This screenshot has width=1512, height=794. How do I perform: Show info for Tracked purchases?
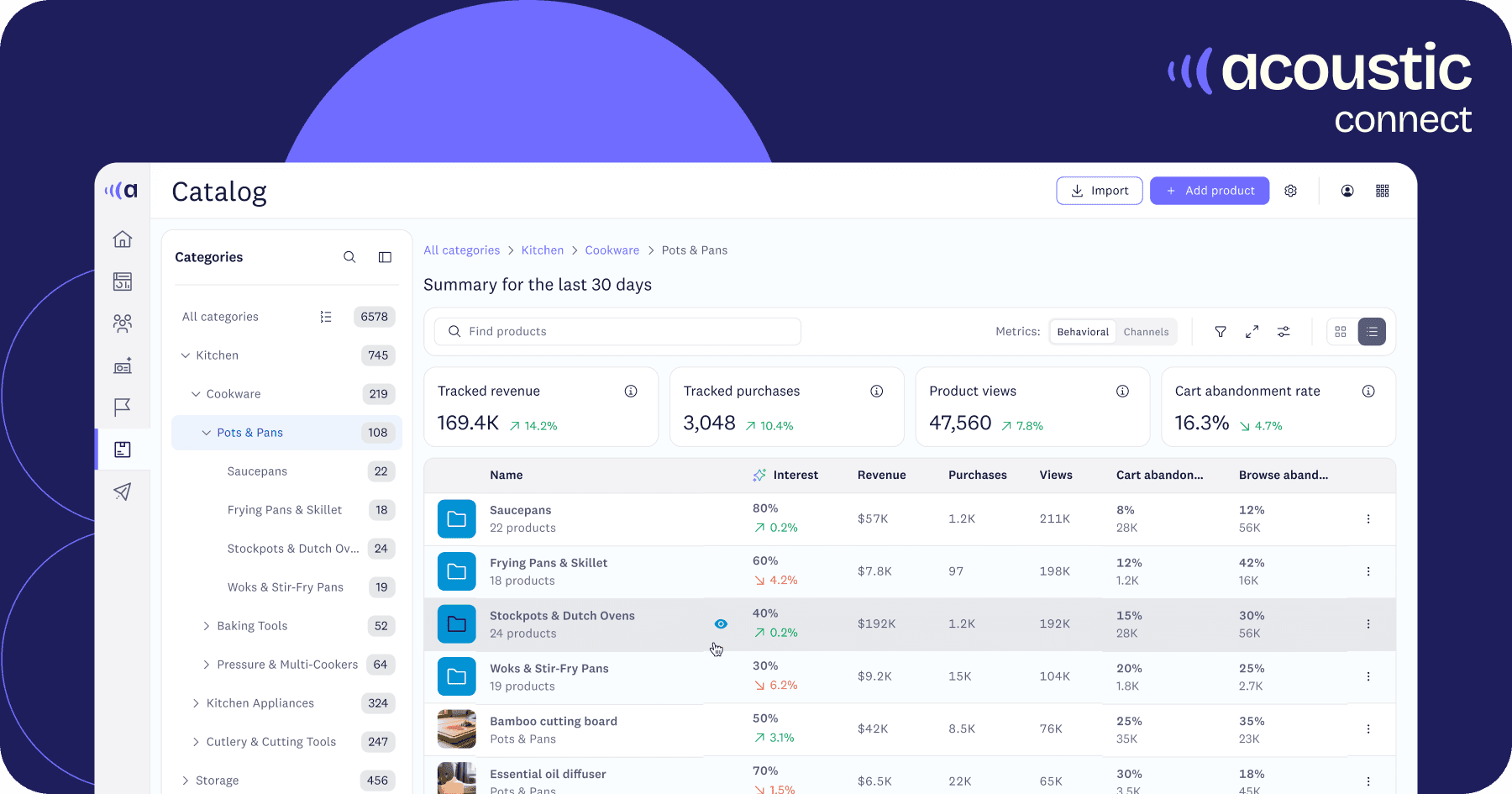pyautogui.click(x=877, y=391)
